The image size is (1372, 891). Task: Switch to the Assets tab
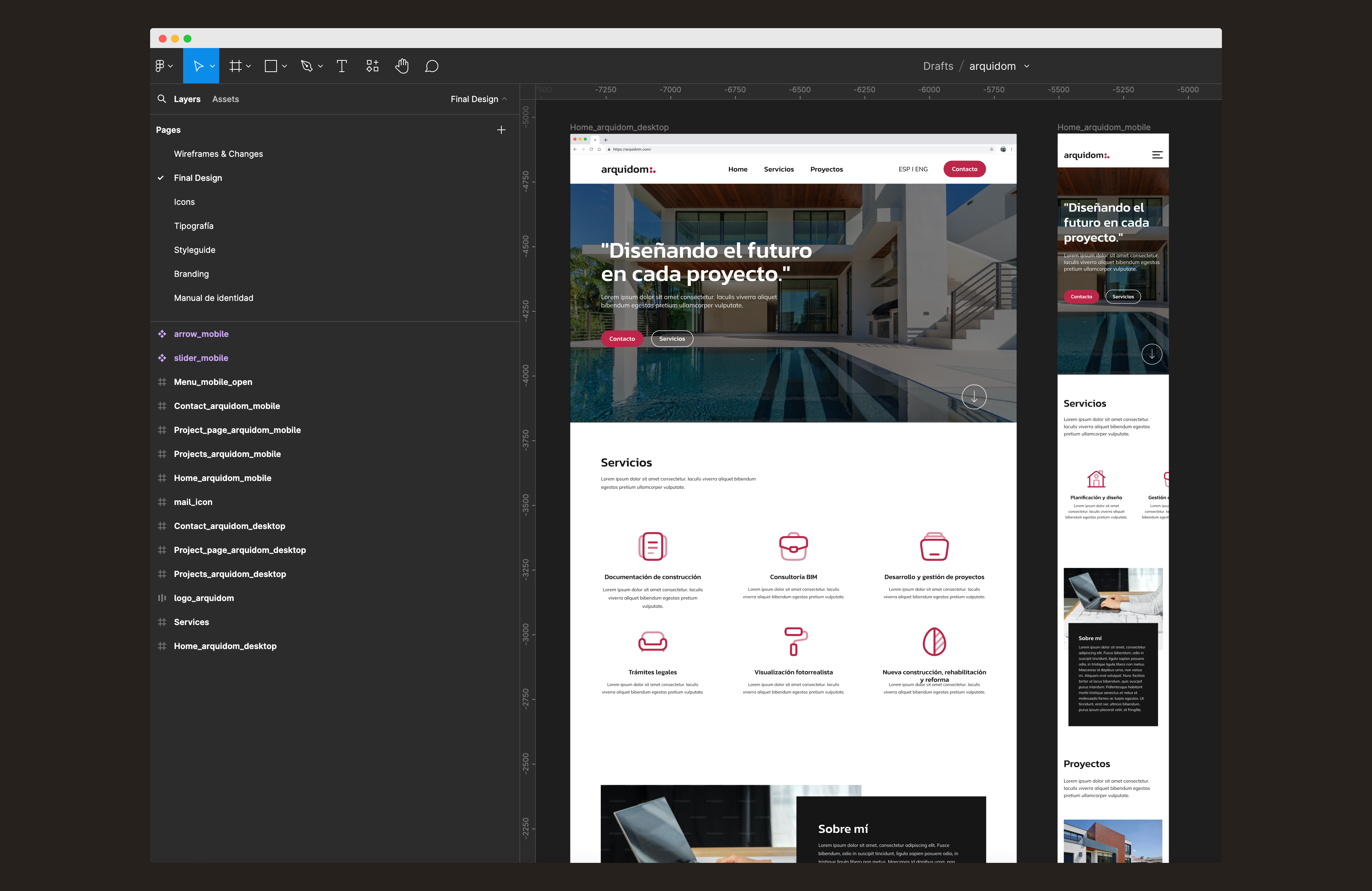[226, 99]
